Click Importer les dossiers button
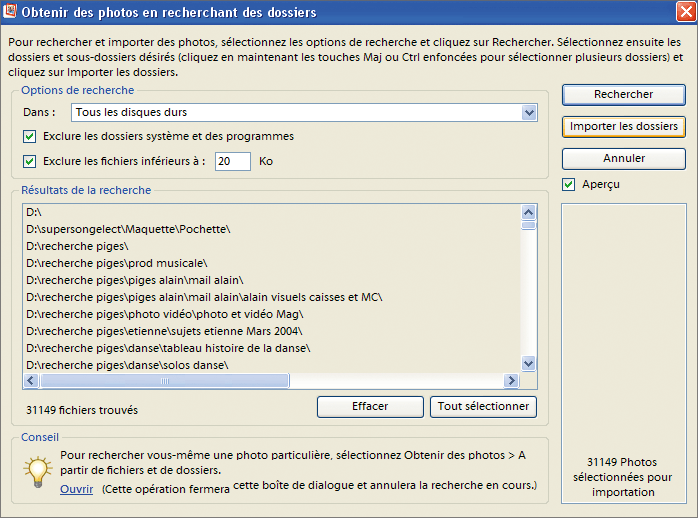Viewport: 698px width, 518px height. 623,126
